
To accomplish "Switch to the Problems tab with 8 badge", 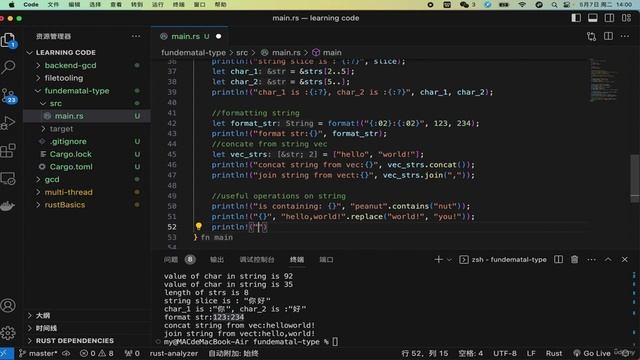I will pos(180,260).
